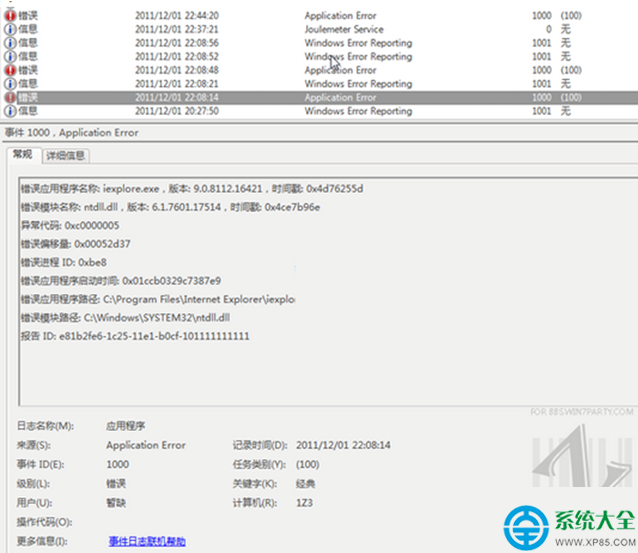Click the SYSTEM32\ntdll.dll module path line
Screen dimensions: 638x553
[x=125, y=317]
